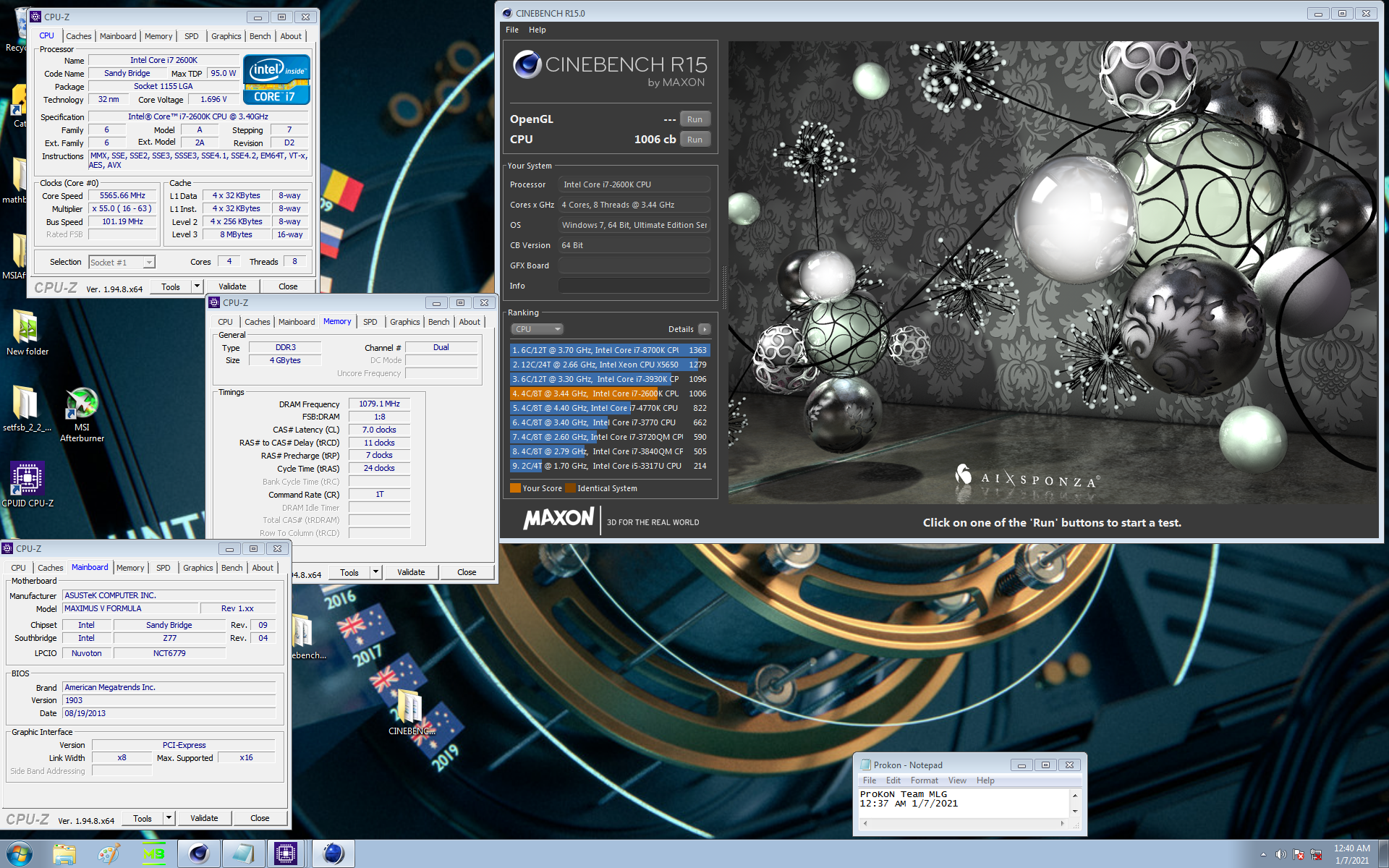Run the OpenGL benchmark
This screenshot has height=868, width=1389.
pos(694,119)
